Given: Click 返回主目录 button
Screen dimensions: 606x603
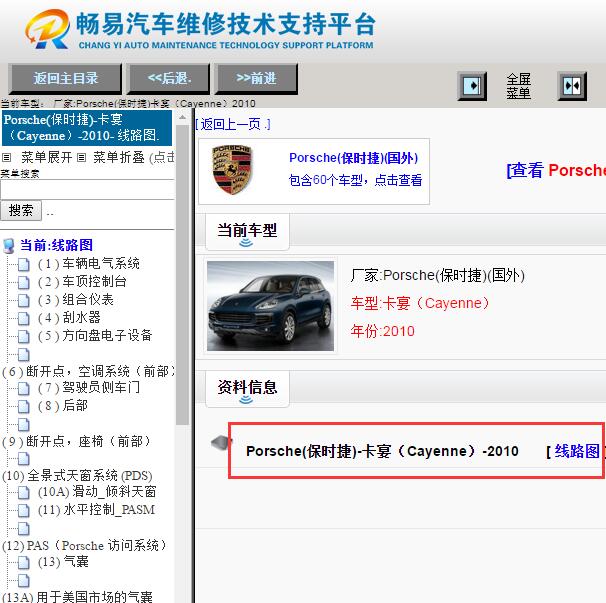Looking at the screenshot, I should point(65,79).
